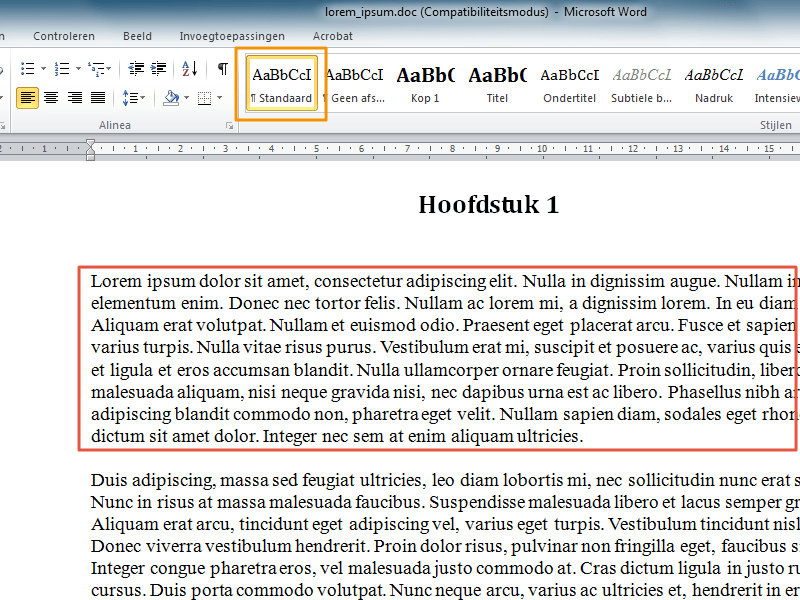Viewport: 800px width, 600px height.
Task: Open the bullet list style dropdown arrow
Action: tap(43, 68)
